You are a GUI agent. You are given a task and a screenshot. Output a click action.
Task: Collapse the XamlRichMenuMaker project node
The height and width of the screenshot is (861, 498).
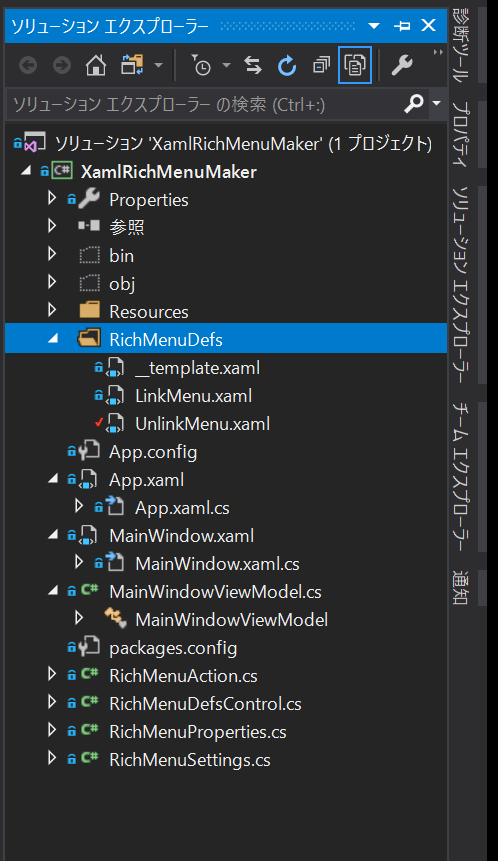pyautogui.click(x=26, y=171)
